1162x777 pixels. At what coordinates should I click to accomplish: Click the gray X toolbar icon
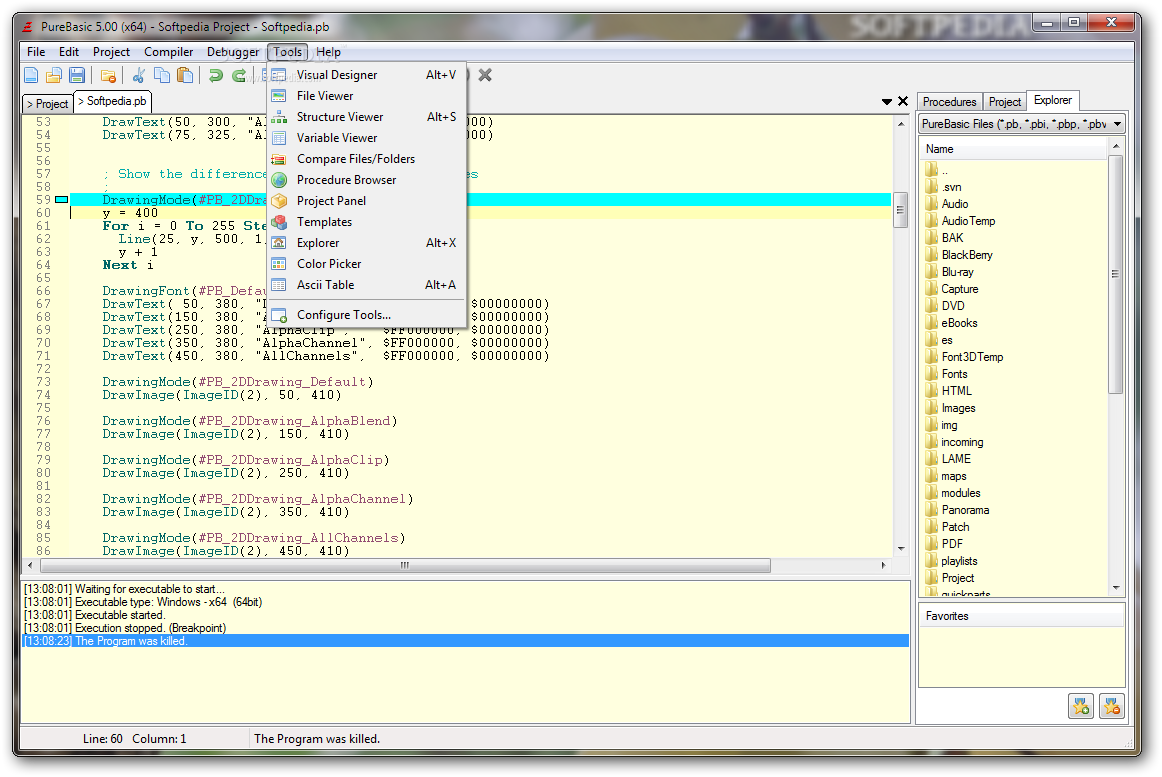485,75
